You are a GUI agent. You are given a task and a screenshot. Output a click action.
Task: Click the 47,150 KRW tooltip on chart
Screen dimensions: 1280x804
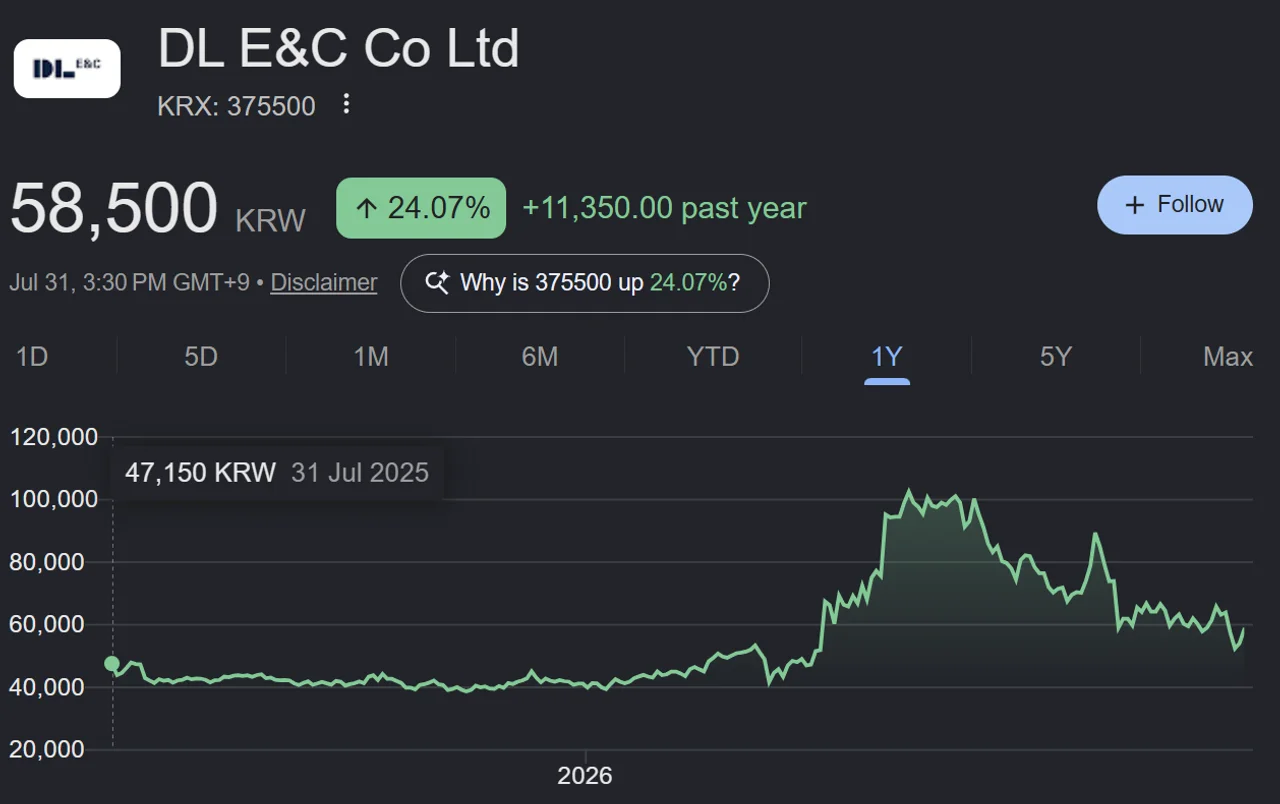coord(277,472)
